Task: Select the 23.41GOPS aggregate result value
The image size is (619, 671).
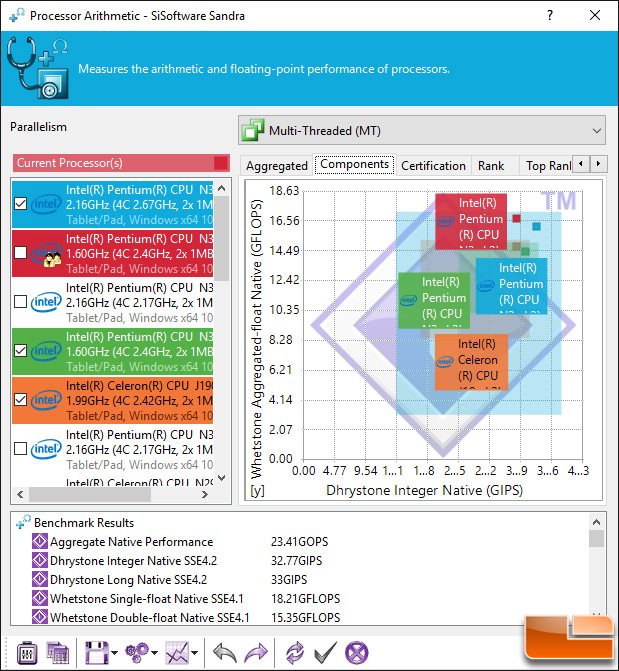Action: point(299,542)
